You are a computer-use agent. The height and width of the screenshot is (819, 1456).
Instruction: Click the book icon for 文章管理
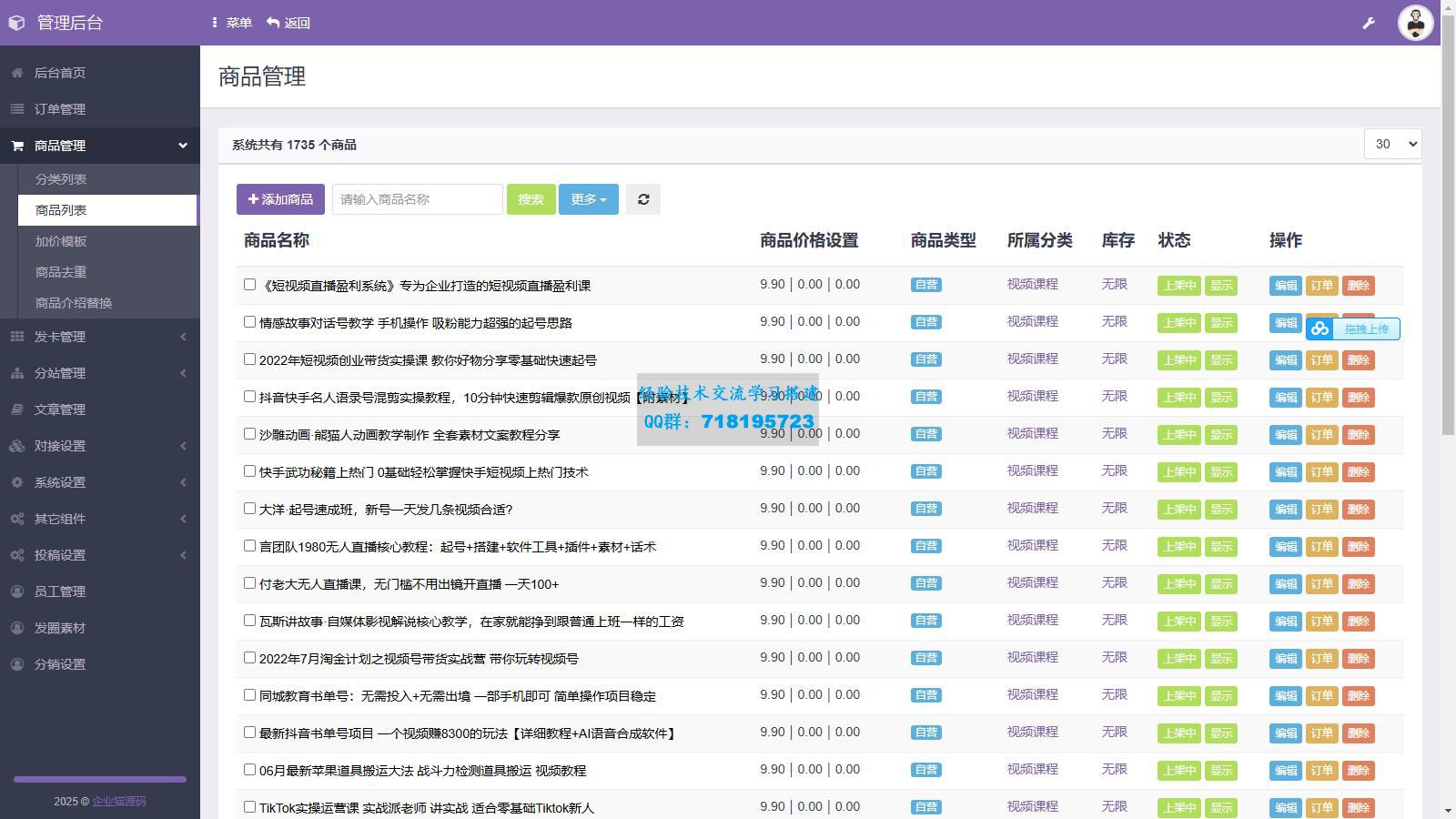pyautogui.click(x=17, y=409)
